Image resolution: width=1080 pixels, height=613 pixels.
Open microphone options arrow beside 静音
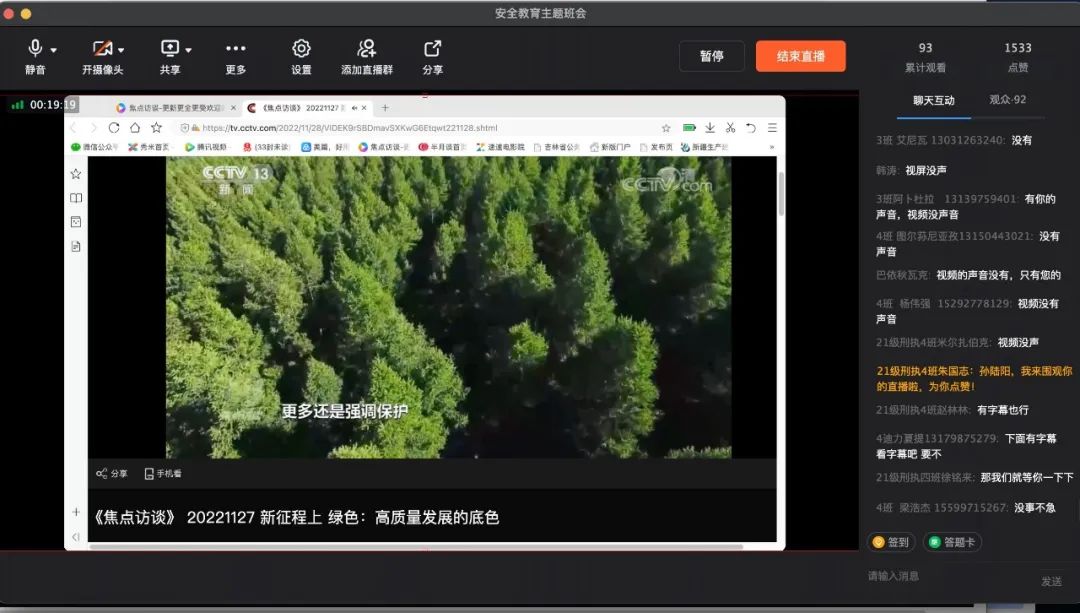(54, 50)
